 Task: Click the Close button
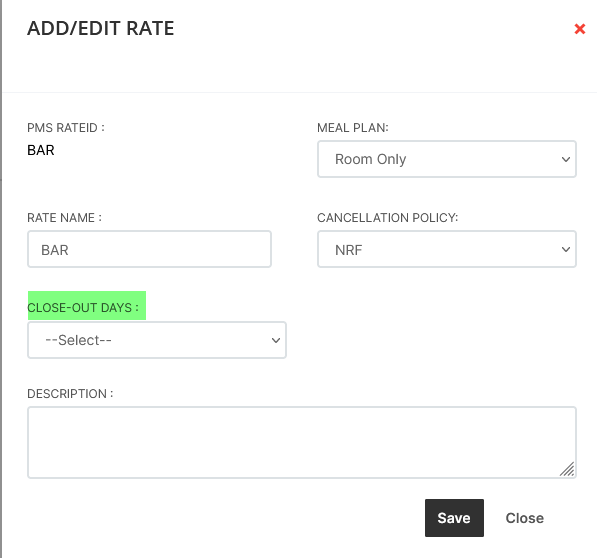tap(524, 518)
